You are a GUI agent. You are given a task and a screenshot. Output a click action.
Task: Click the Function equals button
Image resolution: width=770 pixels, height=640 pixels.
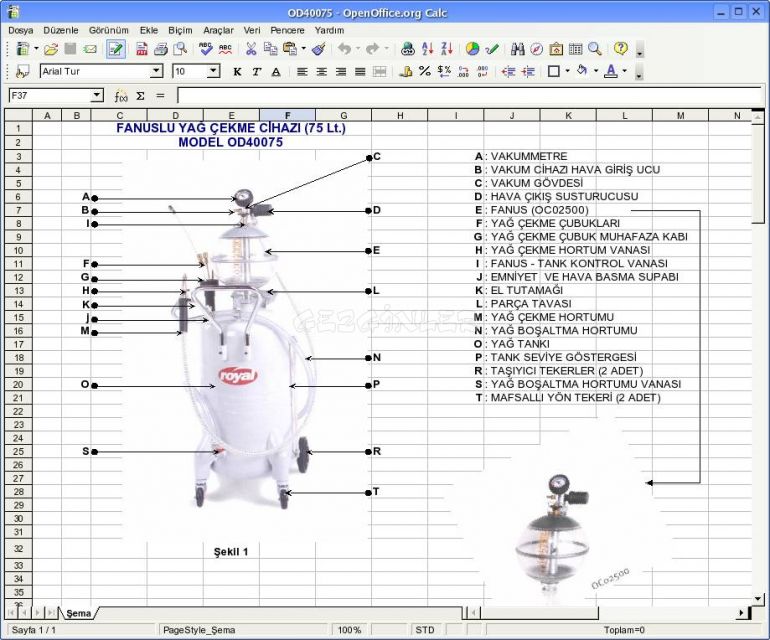[160, 96]
